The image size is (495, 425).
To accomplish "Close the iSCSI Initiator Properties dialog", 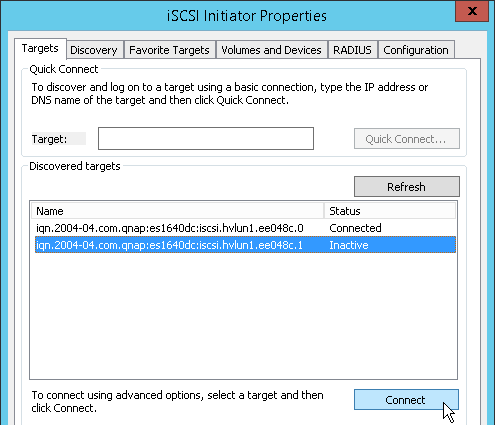I will coord(472,11).
